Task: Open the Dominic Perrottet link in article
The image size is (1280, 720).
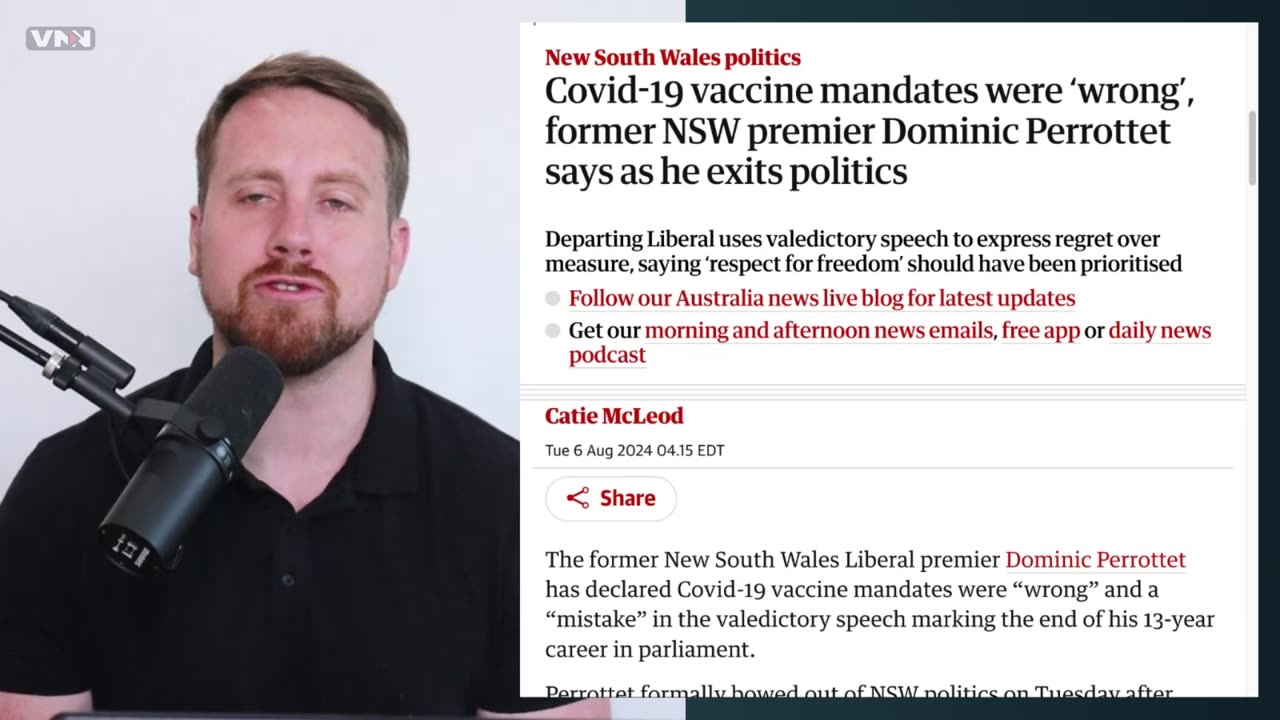Action: [1095, 560]
